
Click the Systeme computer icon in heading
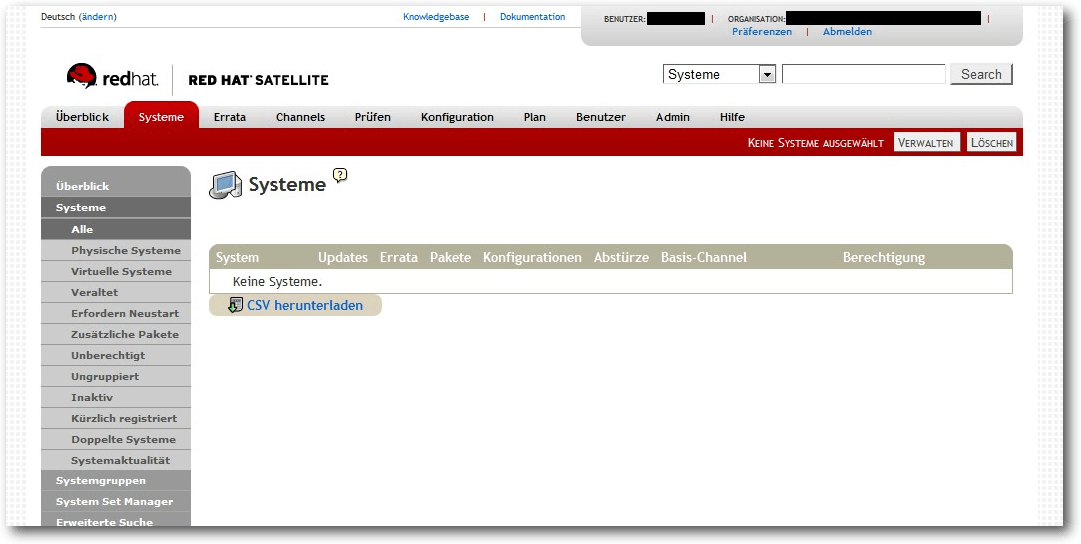click(225, 185)
